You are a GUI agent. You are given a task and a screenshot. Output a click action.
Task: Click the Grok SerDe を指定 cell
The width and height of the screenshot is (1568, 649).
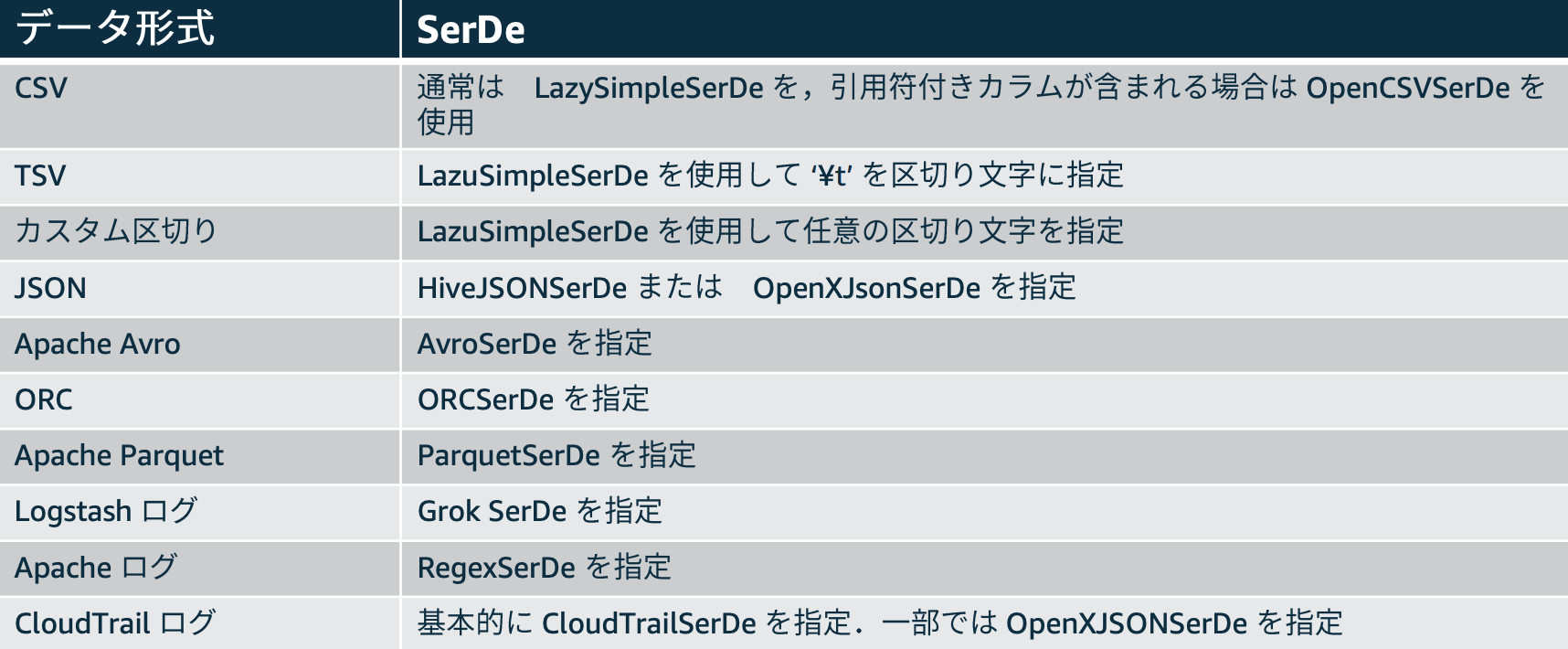(x=985, y=512)
